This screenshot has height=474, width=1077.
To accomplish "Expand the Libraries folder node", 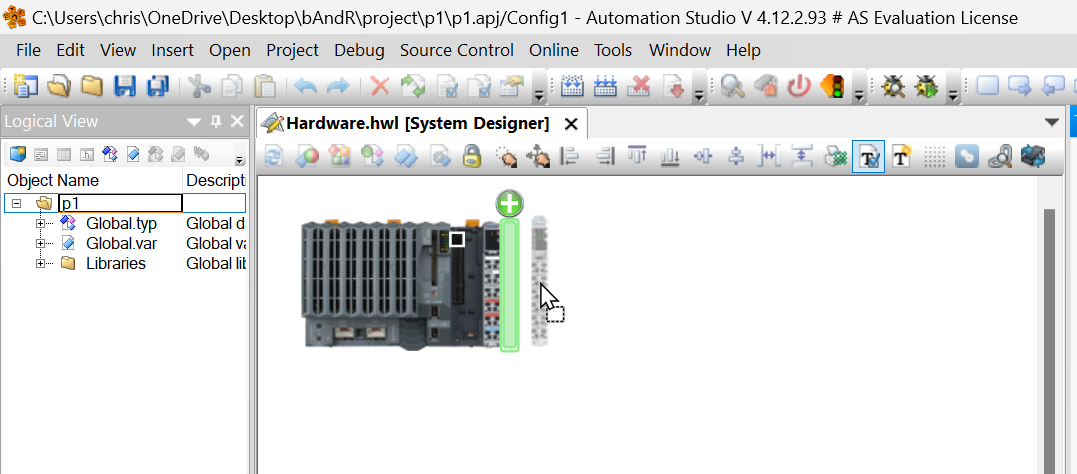I will [x=41, y=263].
